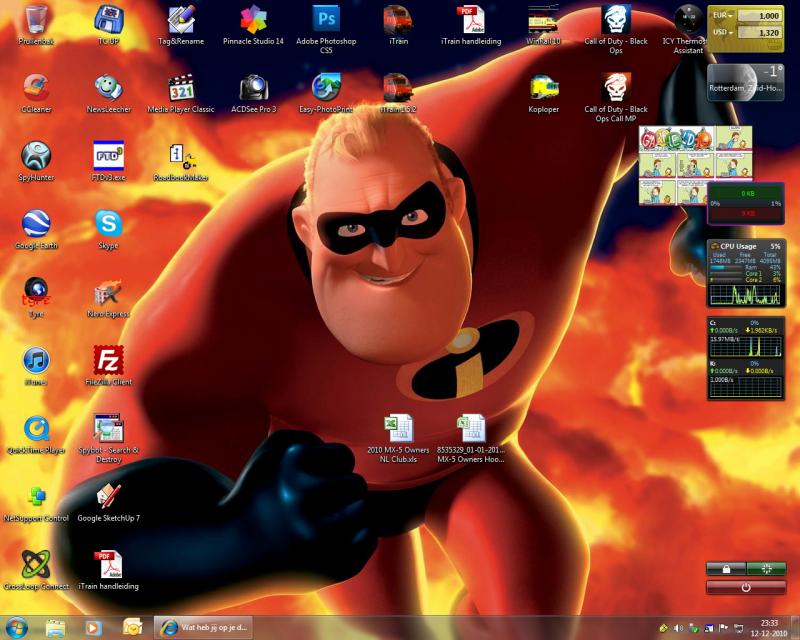800x640 pixels.
Task: Show desktop via the taskbar end button
Action: point(796,628)
